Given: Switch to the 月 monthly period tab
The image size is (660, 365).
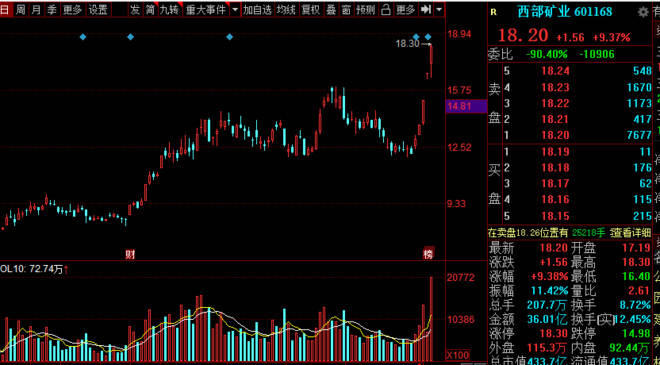Looking at the screenshot, I should pyautogui.click(x=36, y=9).
